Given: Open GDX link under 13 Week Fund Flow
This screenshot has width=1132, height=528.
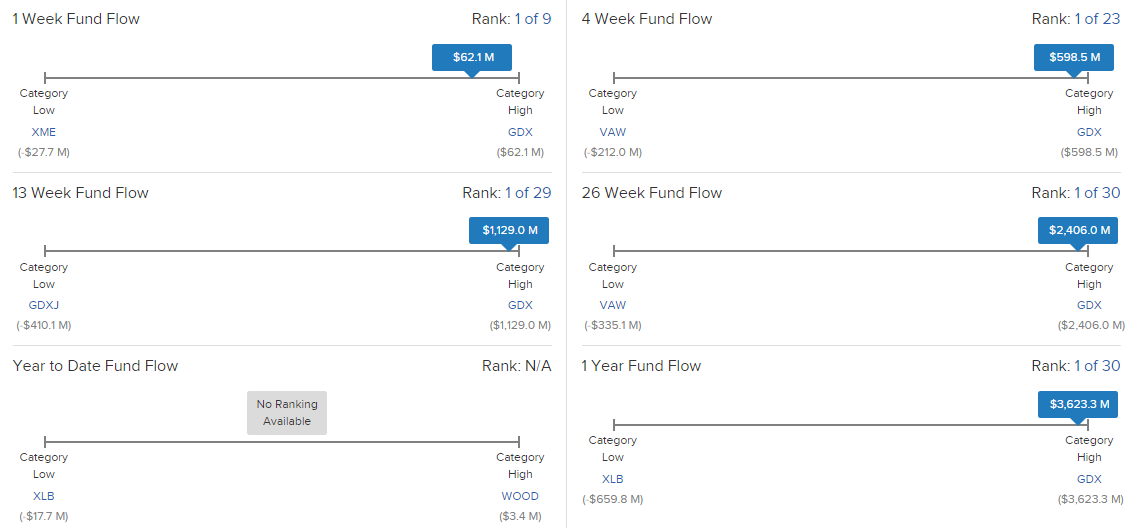Looking at the screenshot, I should 520,306.
